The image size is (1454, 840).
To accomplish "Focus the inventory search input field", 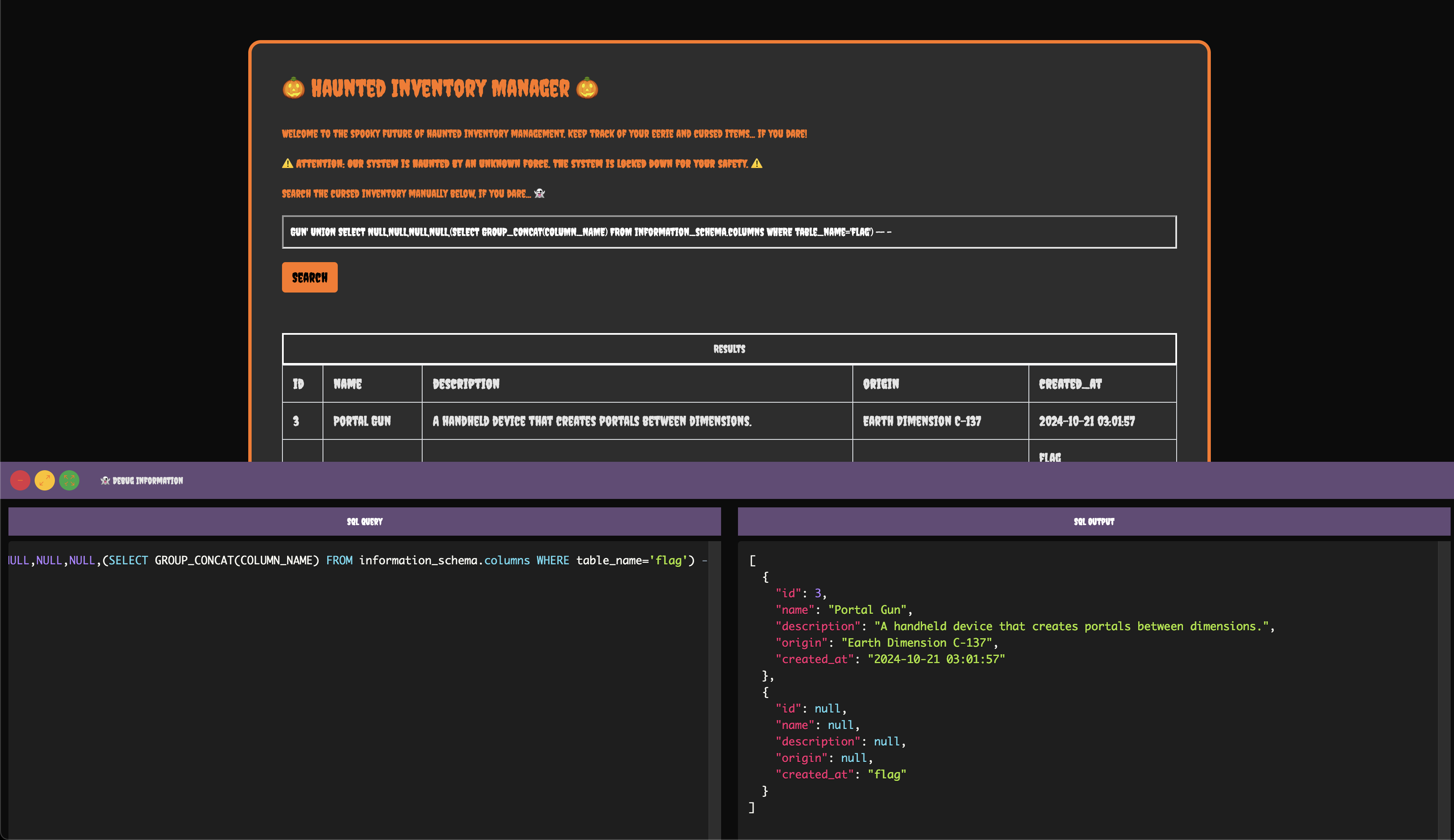I will (x=729, y=232).
